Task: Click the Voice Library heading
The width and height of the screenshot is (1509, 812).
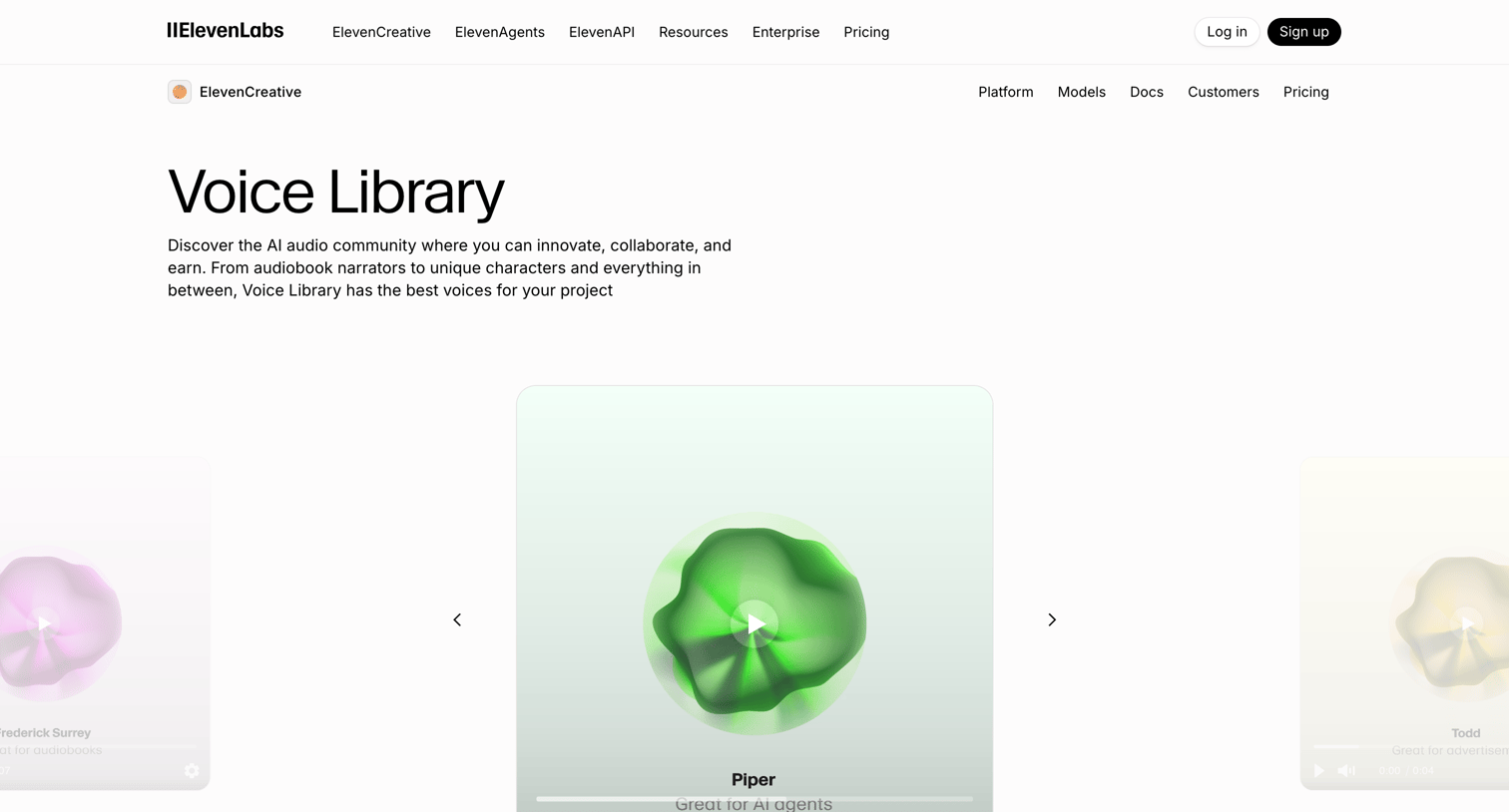Action: coord(336,191)
